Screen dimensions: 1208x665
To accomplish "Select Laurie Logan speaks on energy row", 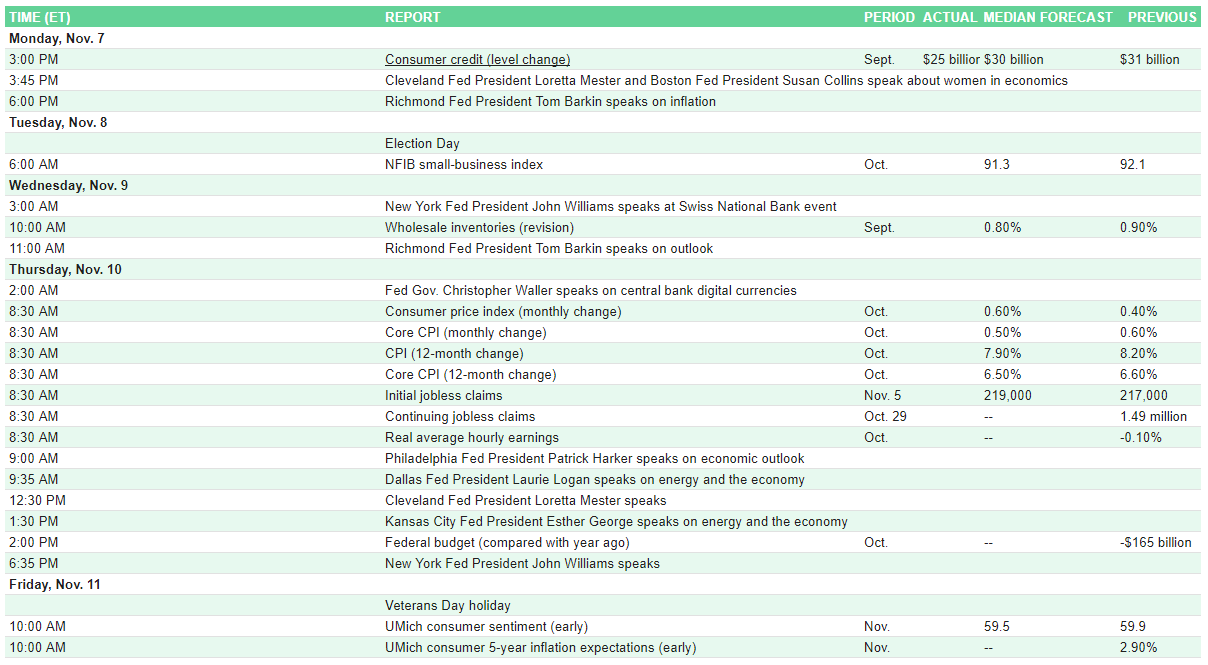I will (603, 479).
